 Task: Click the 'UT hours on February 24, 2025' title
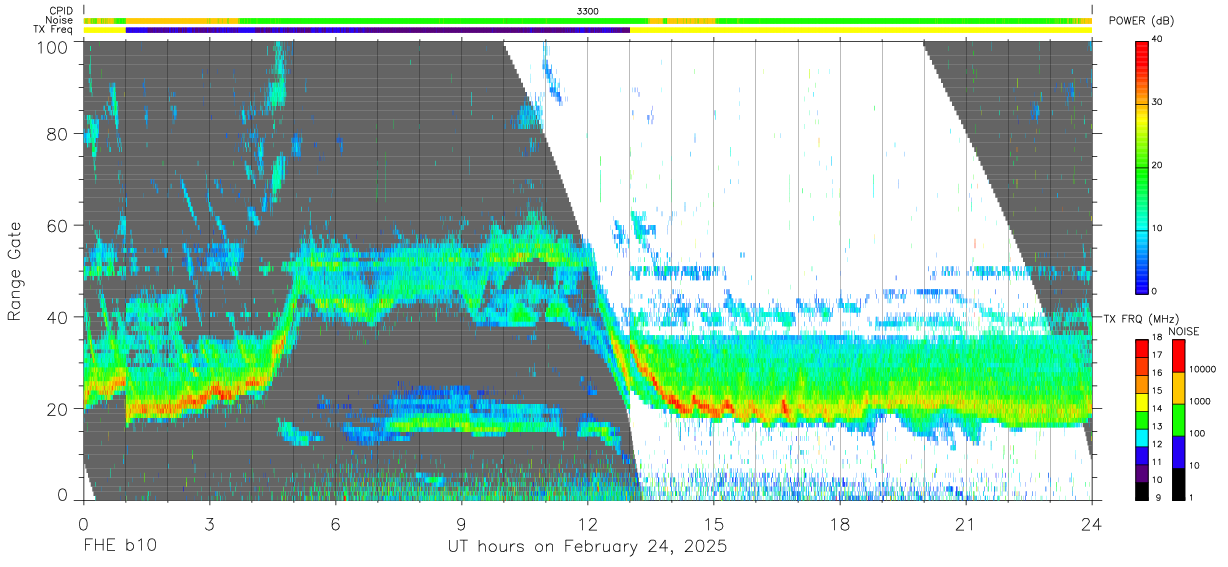click(x=587, y=547)
